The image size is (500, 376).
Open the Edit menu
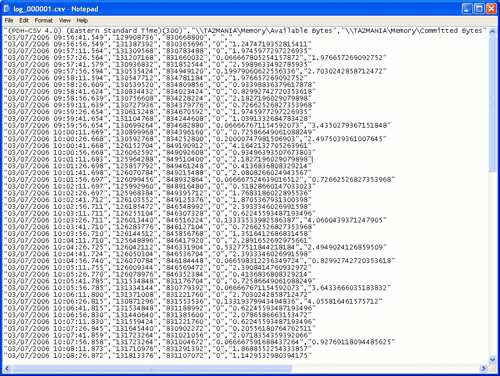tap(24, 21)
